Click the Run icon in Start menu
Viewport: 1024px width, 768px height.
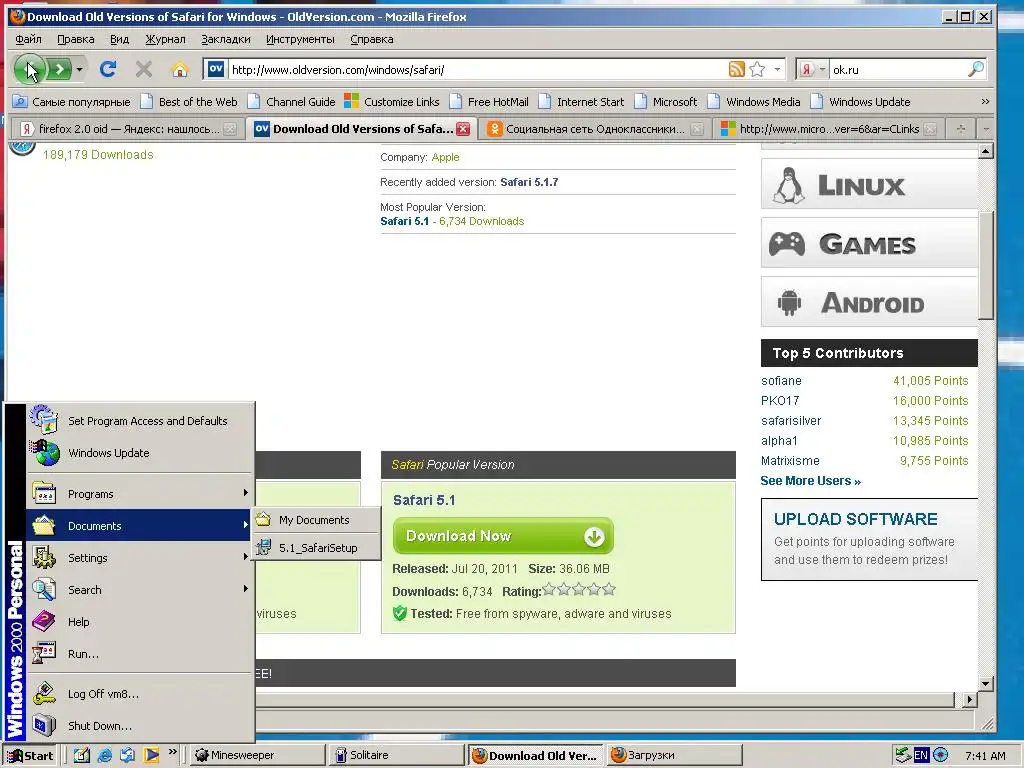[44, 653]
